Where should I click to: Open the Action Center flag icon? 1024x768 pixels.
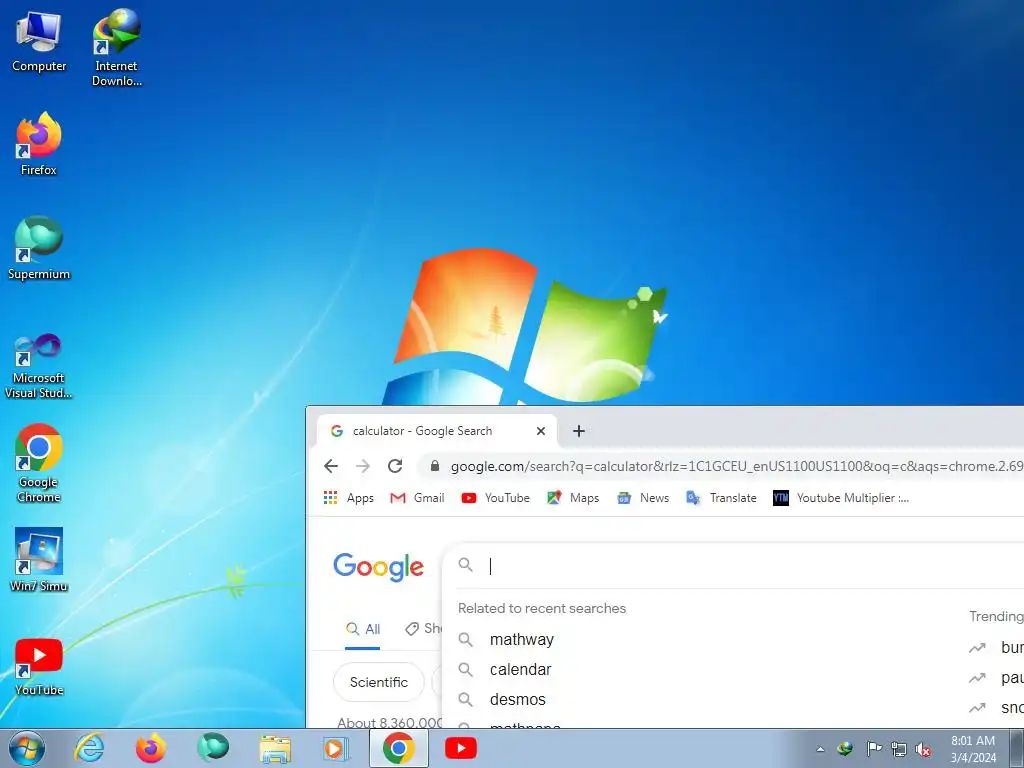coord(874,749)
